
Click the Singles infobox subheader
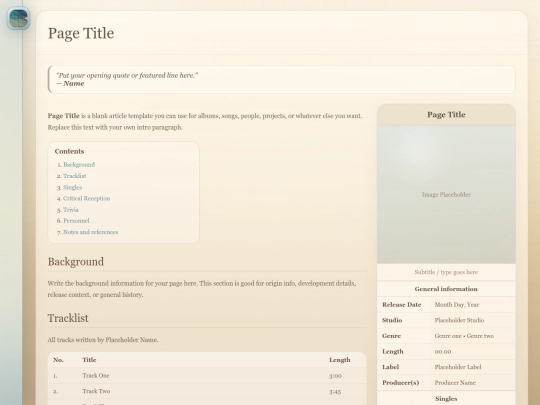click(446, 399)
